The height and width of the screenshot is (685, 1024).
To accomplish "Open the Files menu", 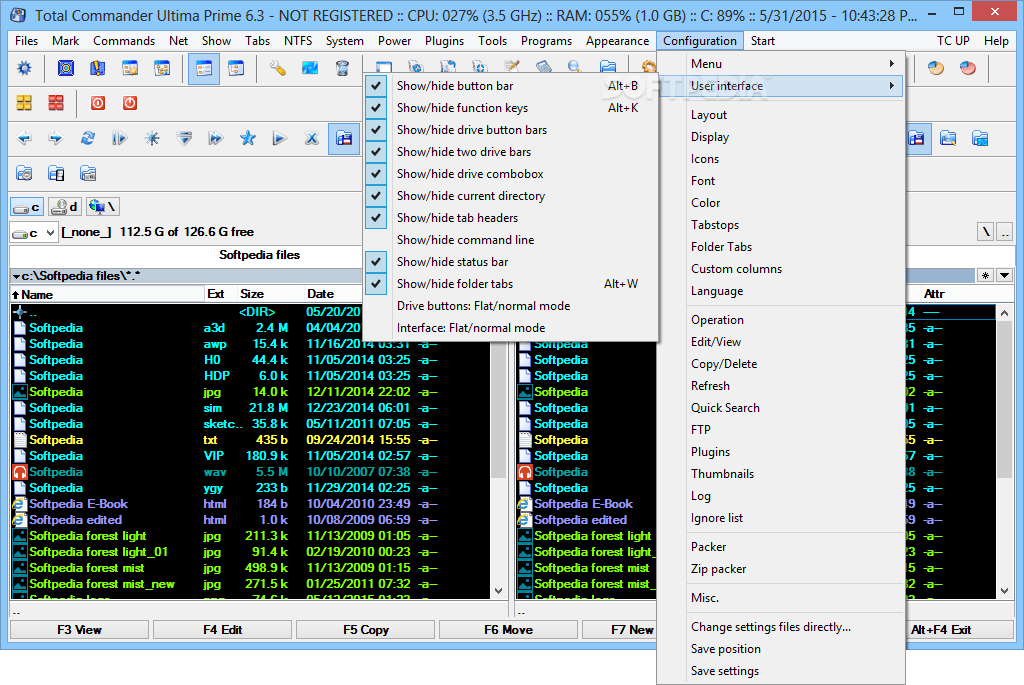I will coord(26,40).
